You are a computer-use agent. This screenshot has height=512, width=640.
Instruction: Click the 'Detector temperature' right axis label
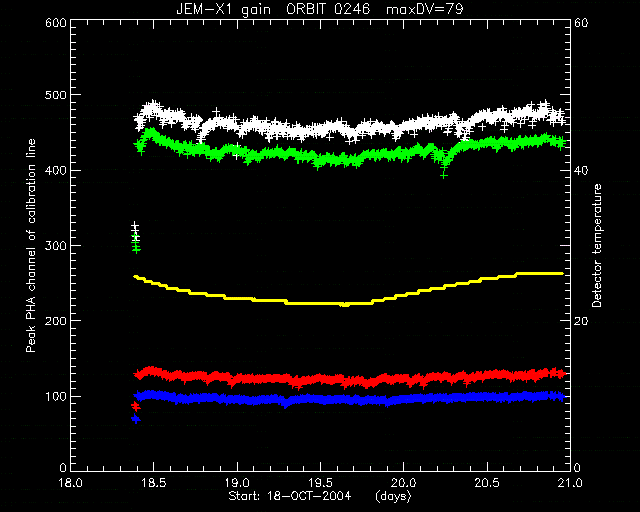tap(597, 245)
